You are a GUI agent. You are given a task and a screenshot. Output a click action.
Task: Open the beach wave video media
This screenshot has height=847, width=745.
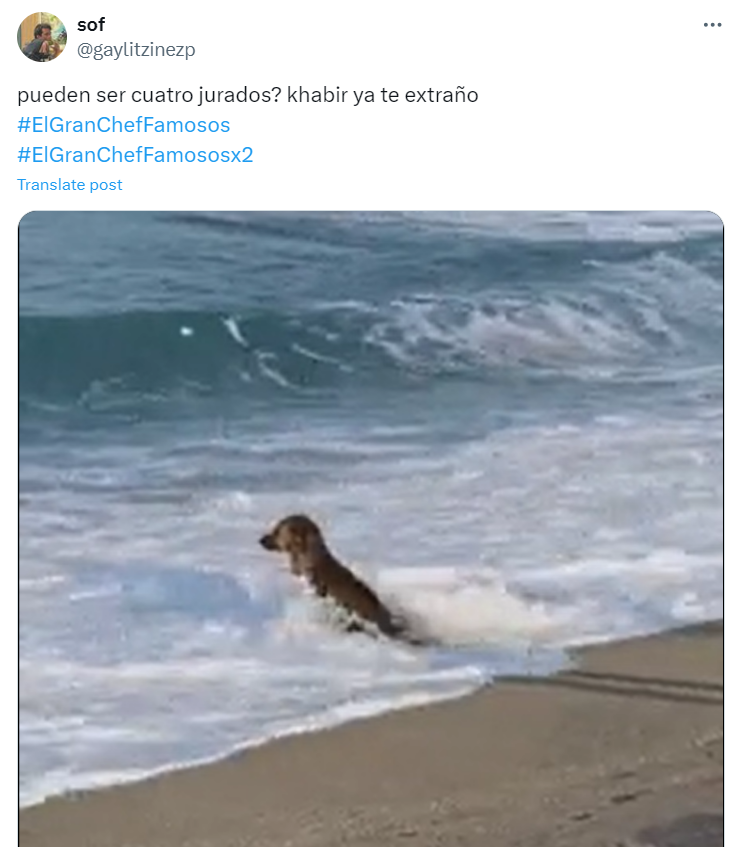coord(371,529)
